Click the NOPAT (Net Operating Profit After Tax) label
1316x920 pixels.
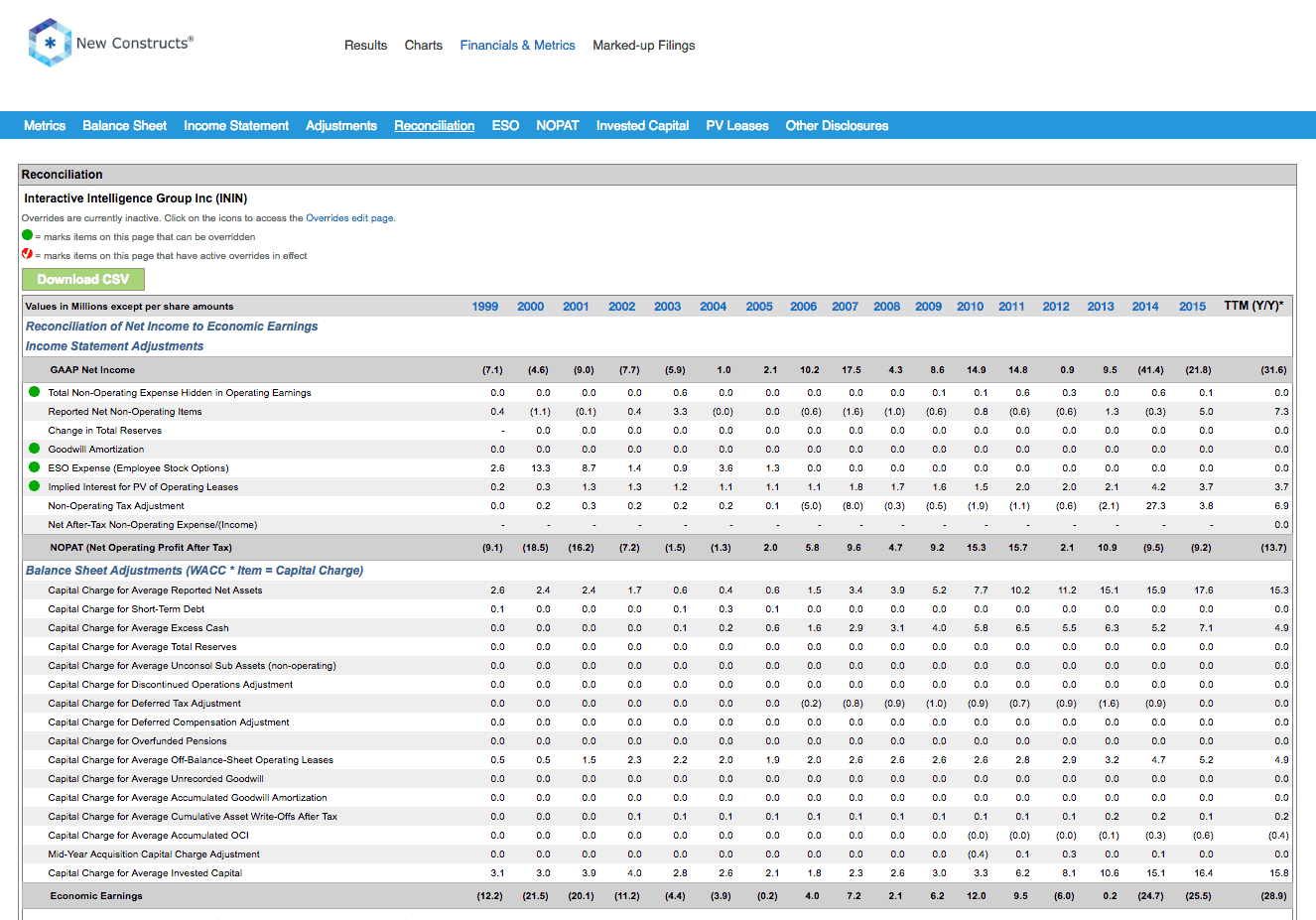click(141, 548)
